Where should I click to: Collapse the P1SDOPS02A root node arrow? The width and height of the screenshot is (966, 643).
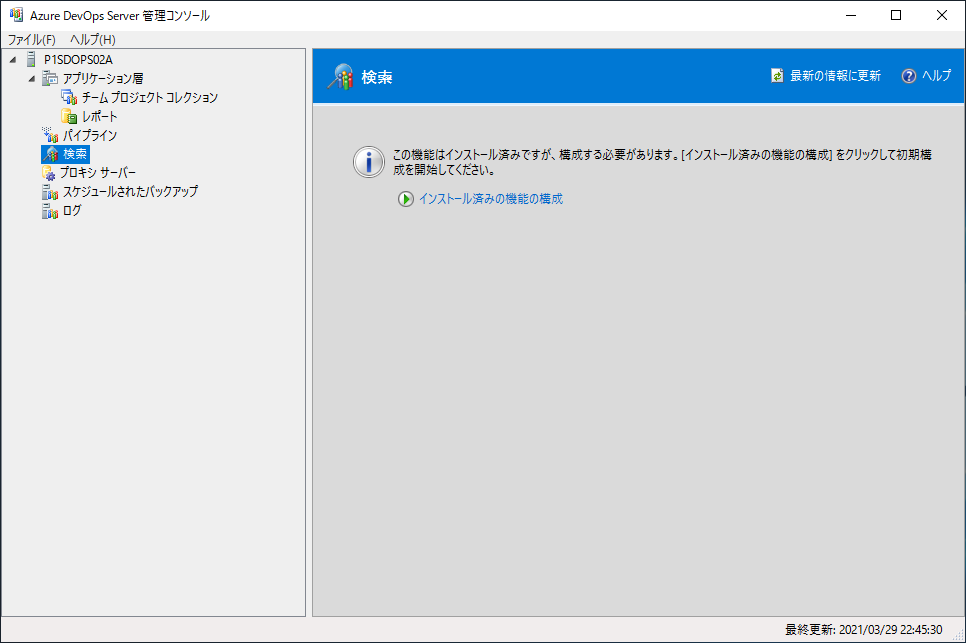click(x=12, y=60)
